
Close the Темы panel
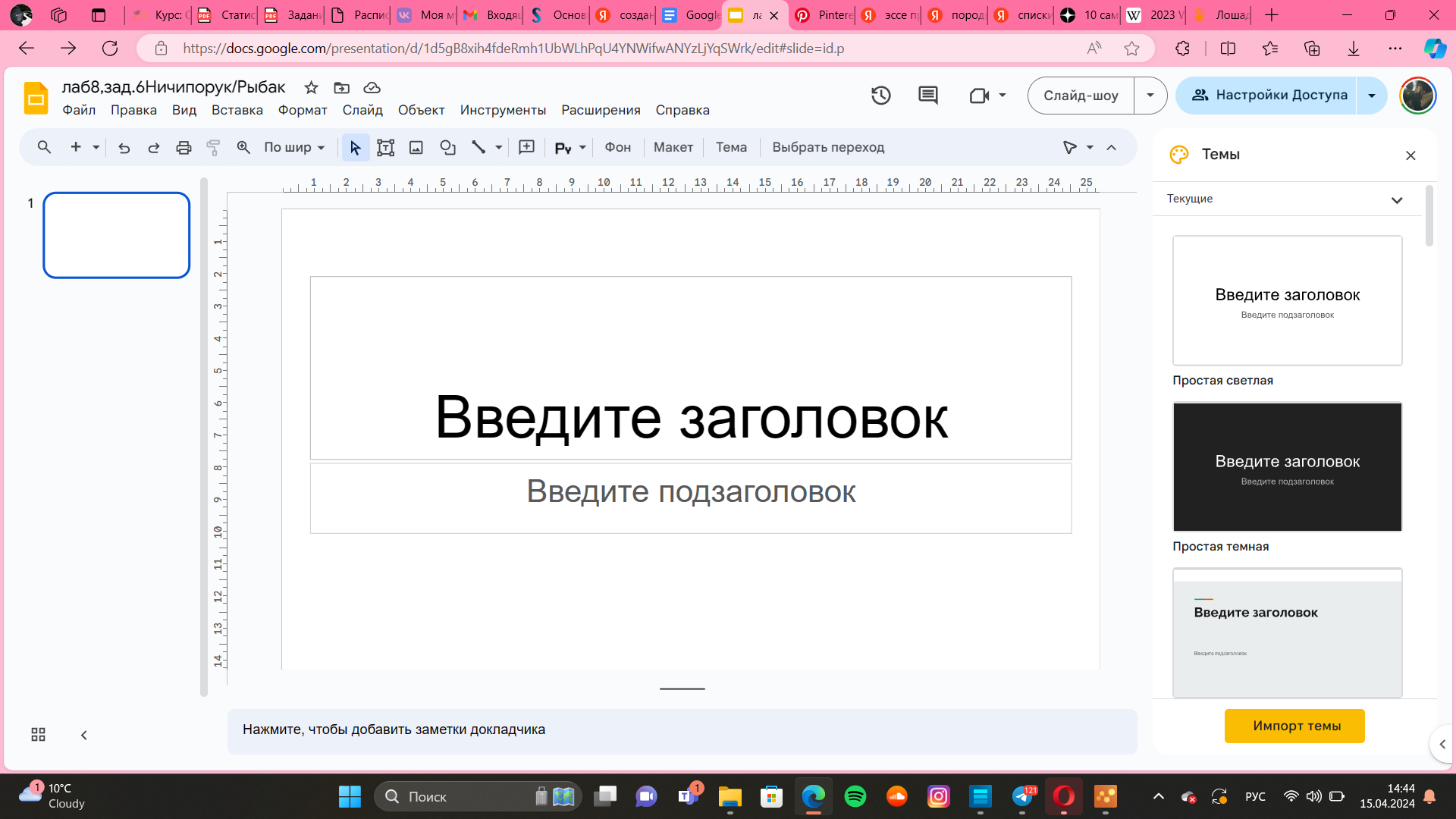[x=1410, y=155]
